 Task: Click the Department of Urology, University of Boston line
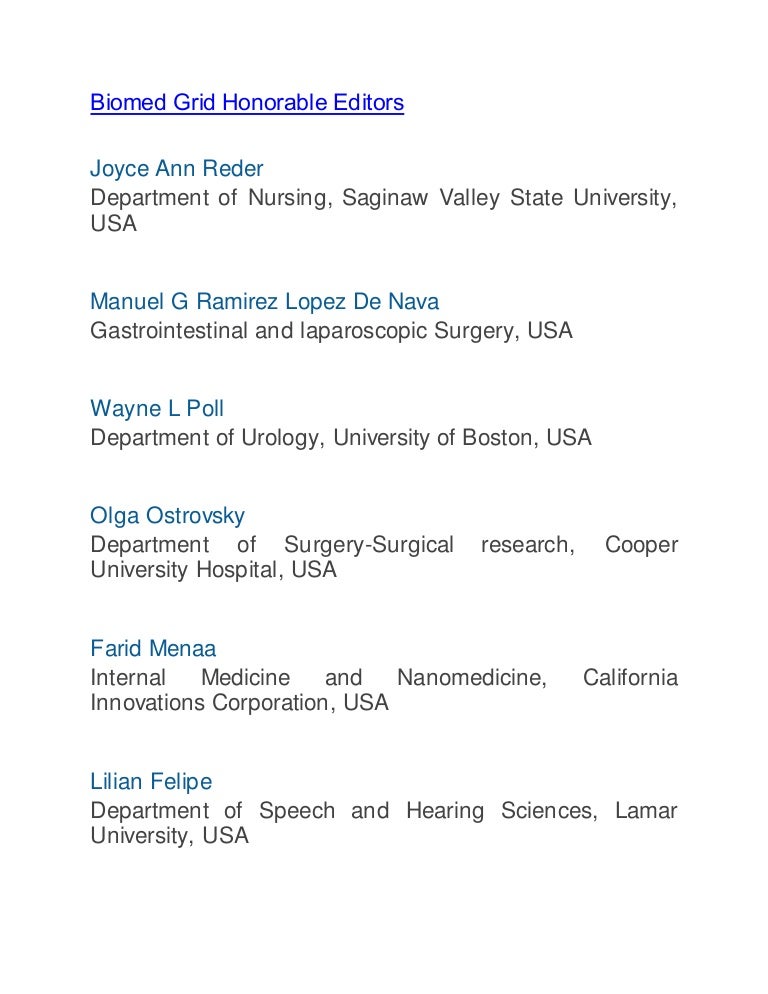340,438
